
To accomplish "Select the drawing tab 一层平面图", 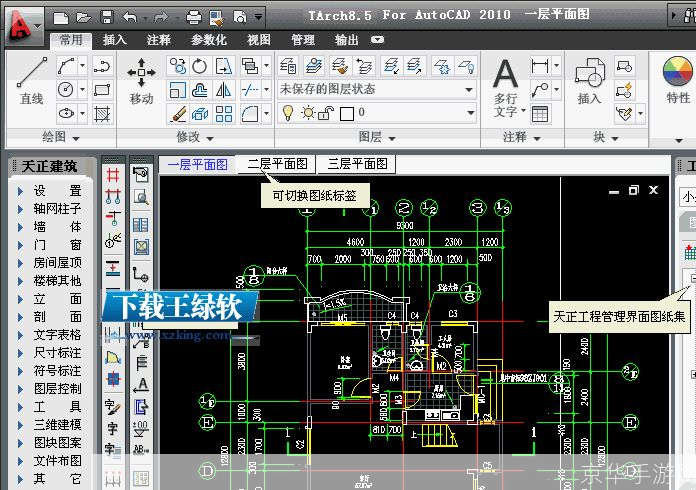I will pyautogui.click(x=198, y=165).
